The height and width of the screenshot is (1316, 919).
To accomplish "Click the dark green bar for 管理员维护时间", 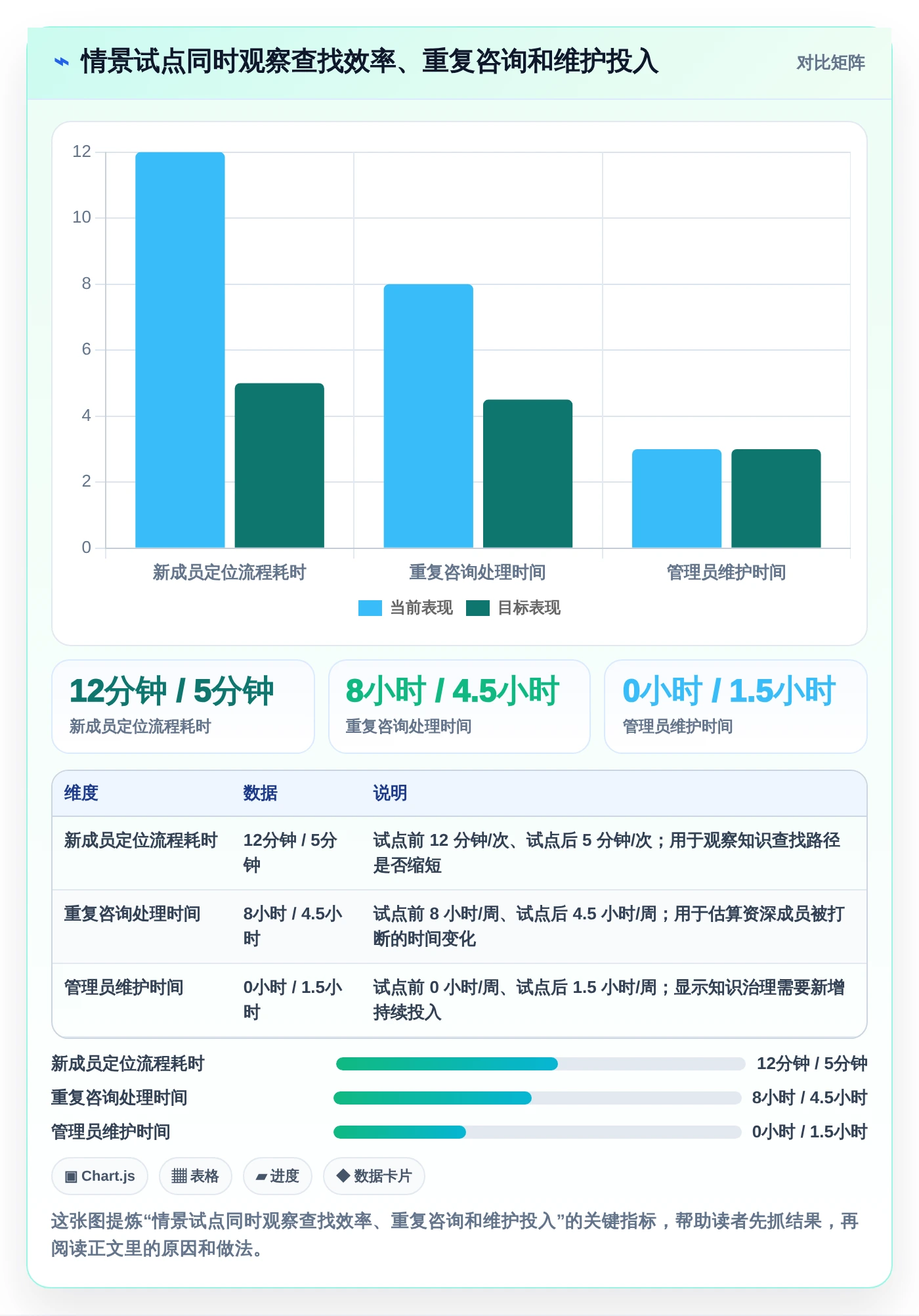I will 776,498.
